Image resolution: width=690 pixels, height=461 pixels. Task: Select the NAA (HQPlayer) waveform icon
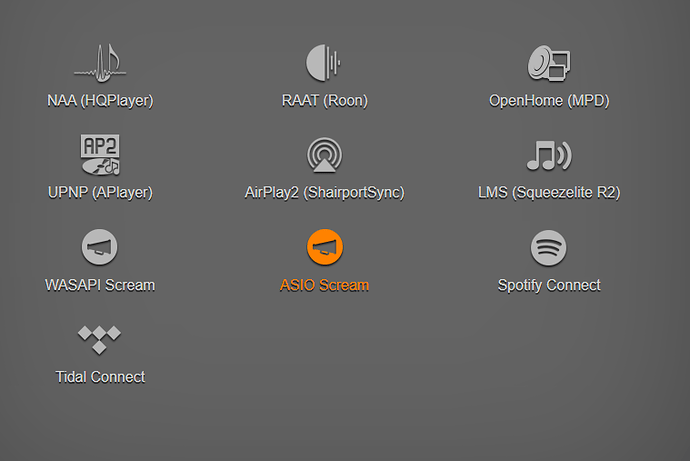pos(100,63)
